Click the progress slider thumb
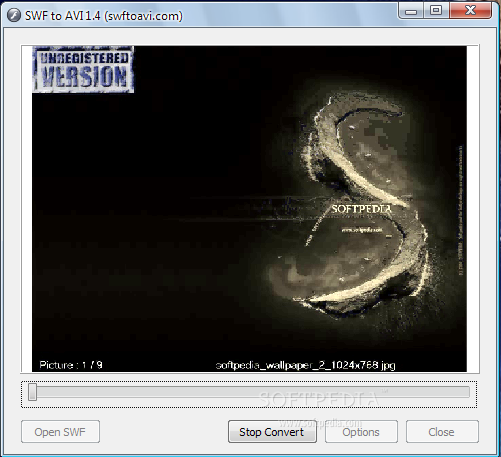The height and width of the screenshot is (457, 501). coord(32,392)
